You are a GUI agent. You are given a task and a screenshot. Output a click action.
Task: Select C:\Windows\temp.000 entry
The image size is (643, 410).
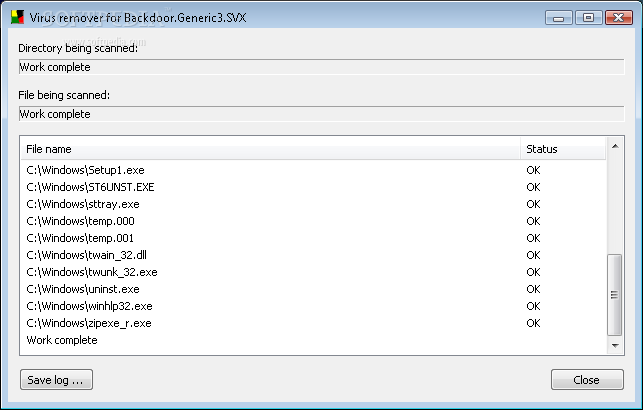click(80, 221)
